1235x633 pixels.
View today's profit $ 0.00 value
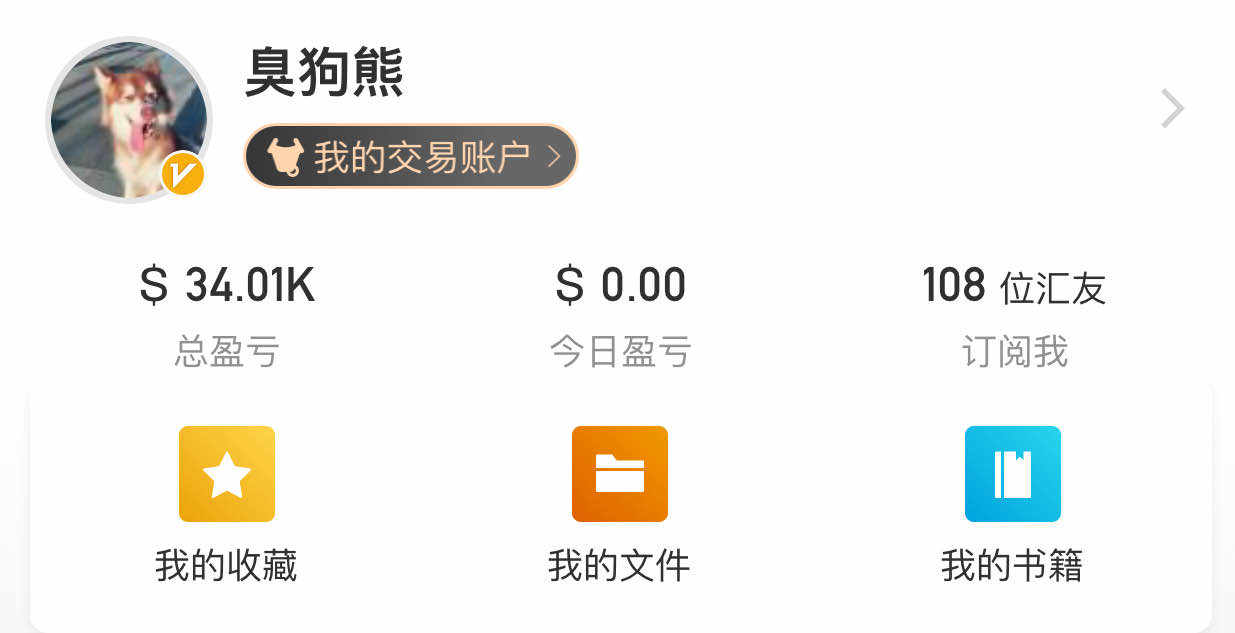tap(620, 286)
